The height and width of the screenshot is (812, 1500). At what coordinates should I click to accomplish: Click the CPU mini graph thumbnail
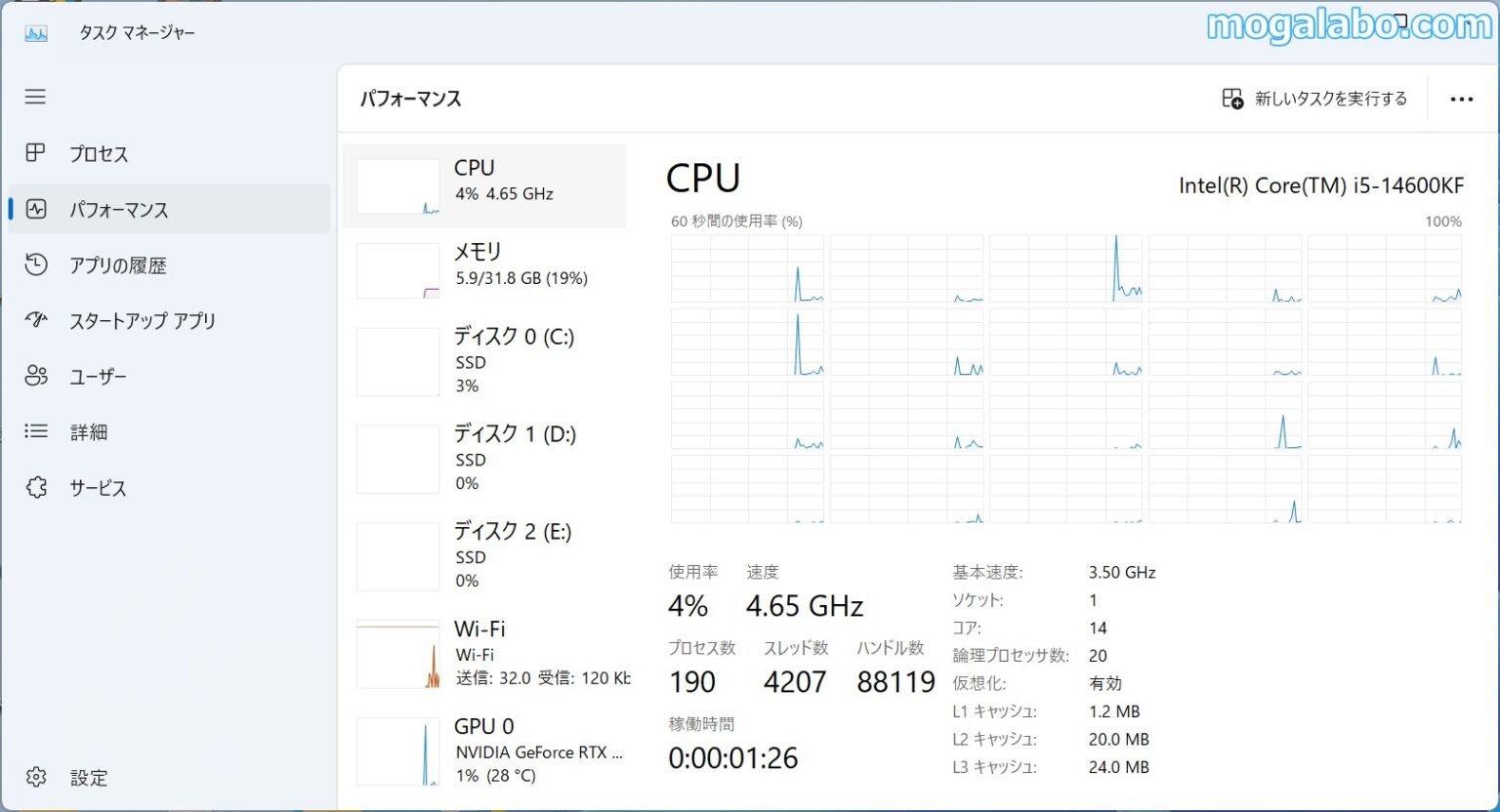398,185
